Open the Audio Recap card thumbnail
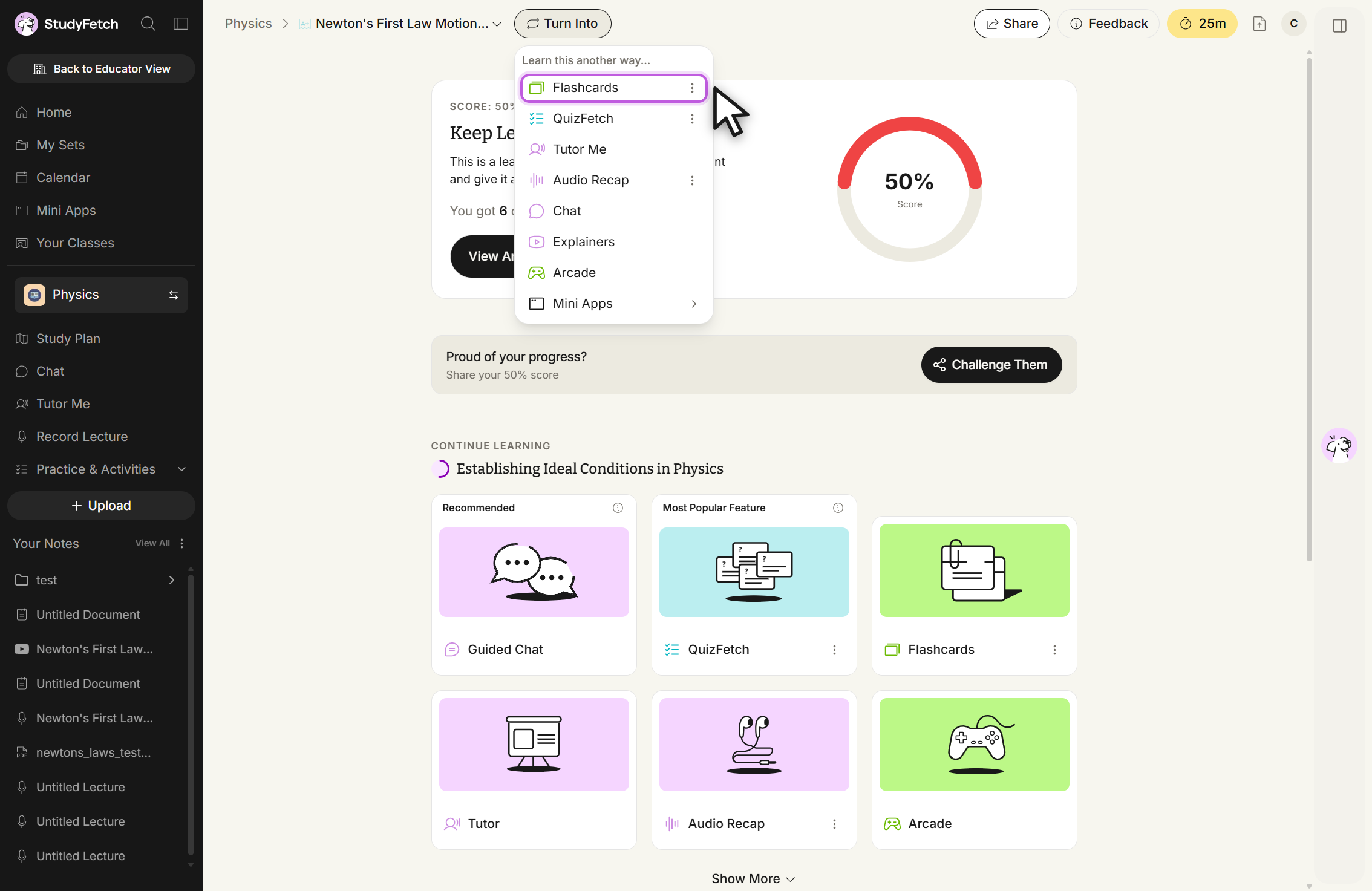 click(x=754, y=745)
